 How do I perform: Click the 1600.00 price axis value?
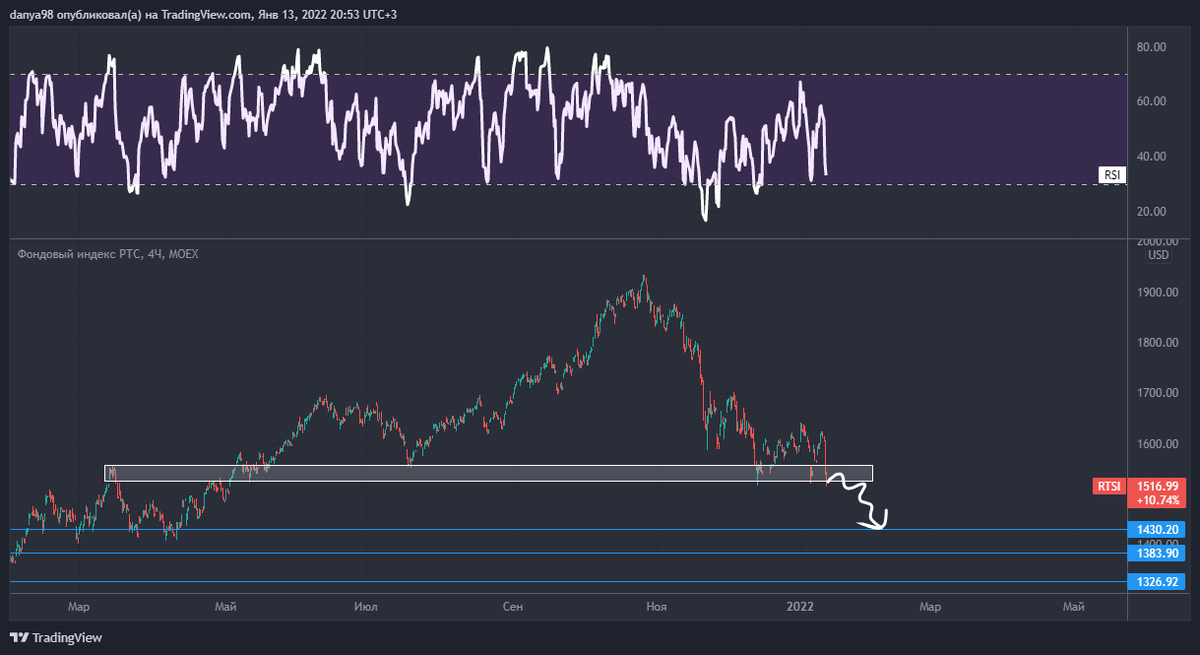(x=1158, y=443)
